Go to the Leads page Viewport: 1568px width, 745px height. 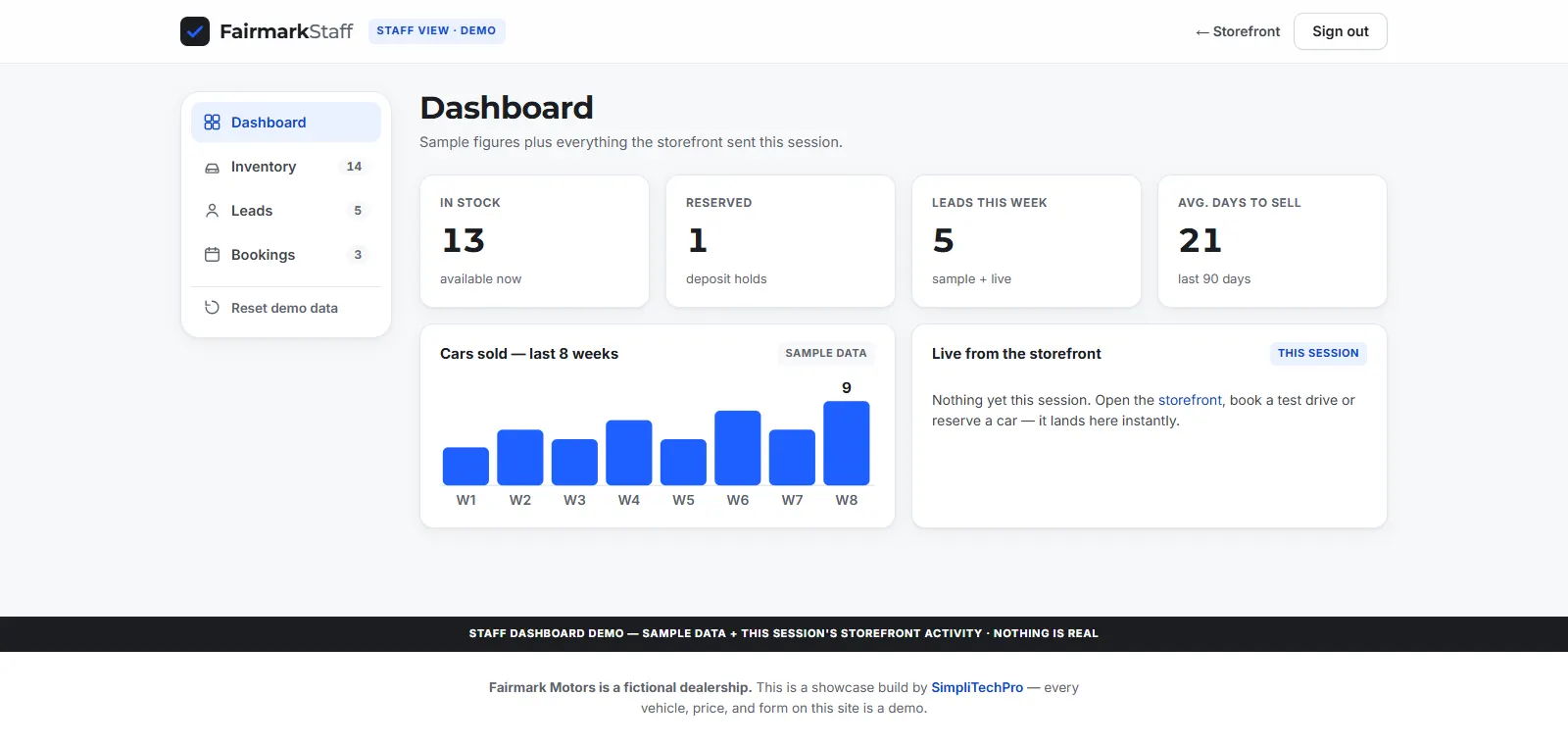pyautogui.click(x=286, y=211)
